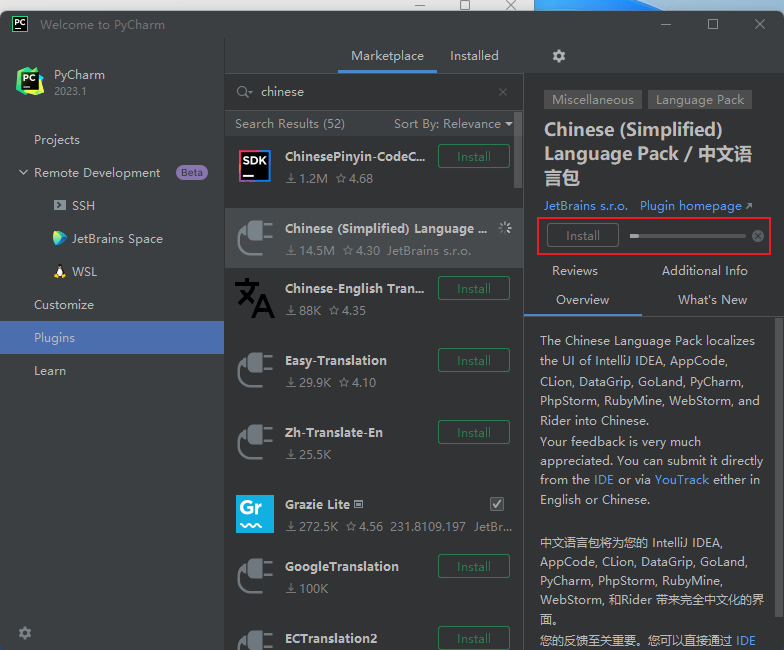Select JetBrains Space in sidebar
The image size is (784, 650).
[x=117, y=238]
